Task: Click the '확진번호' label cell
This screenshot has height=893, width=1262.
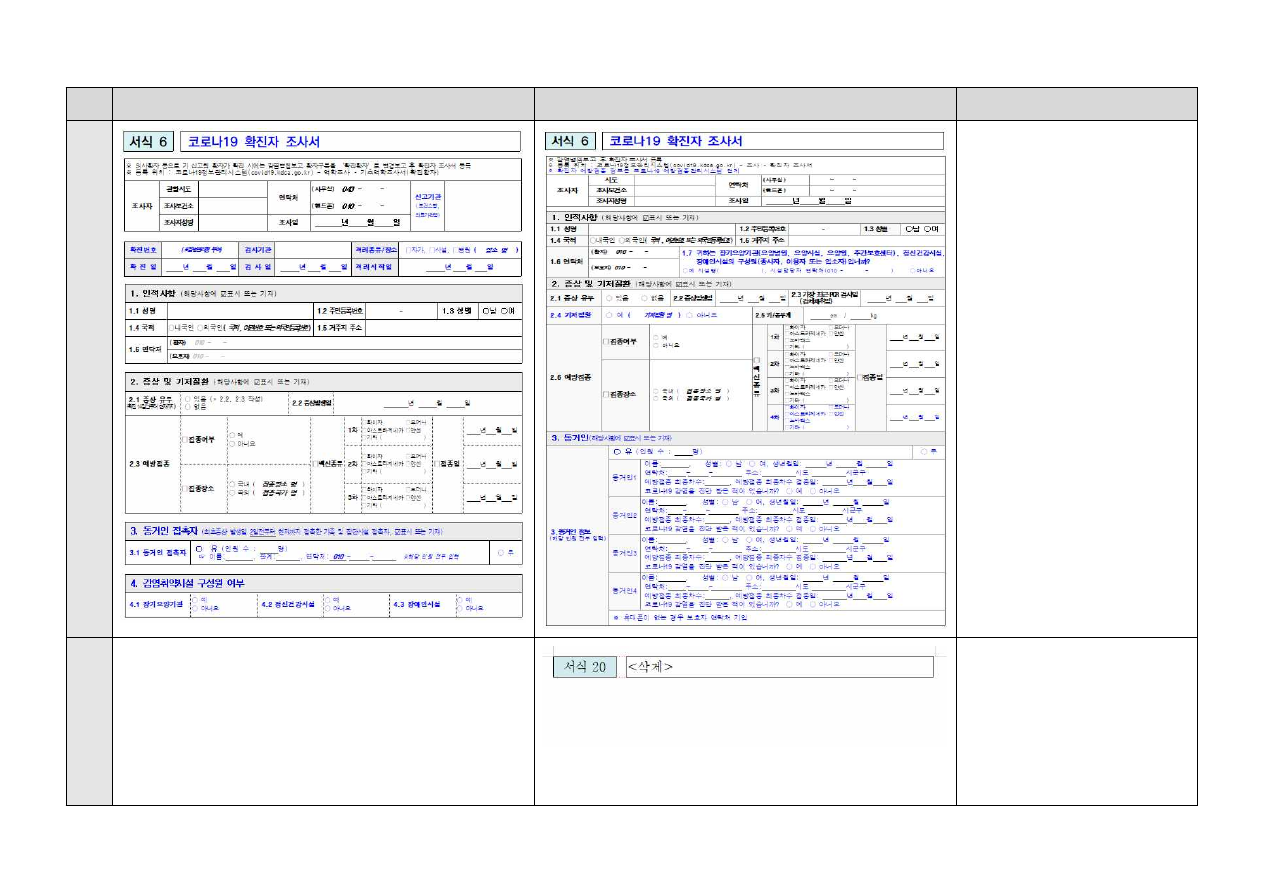Action: pos(143,248)
